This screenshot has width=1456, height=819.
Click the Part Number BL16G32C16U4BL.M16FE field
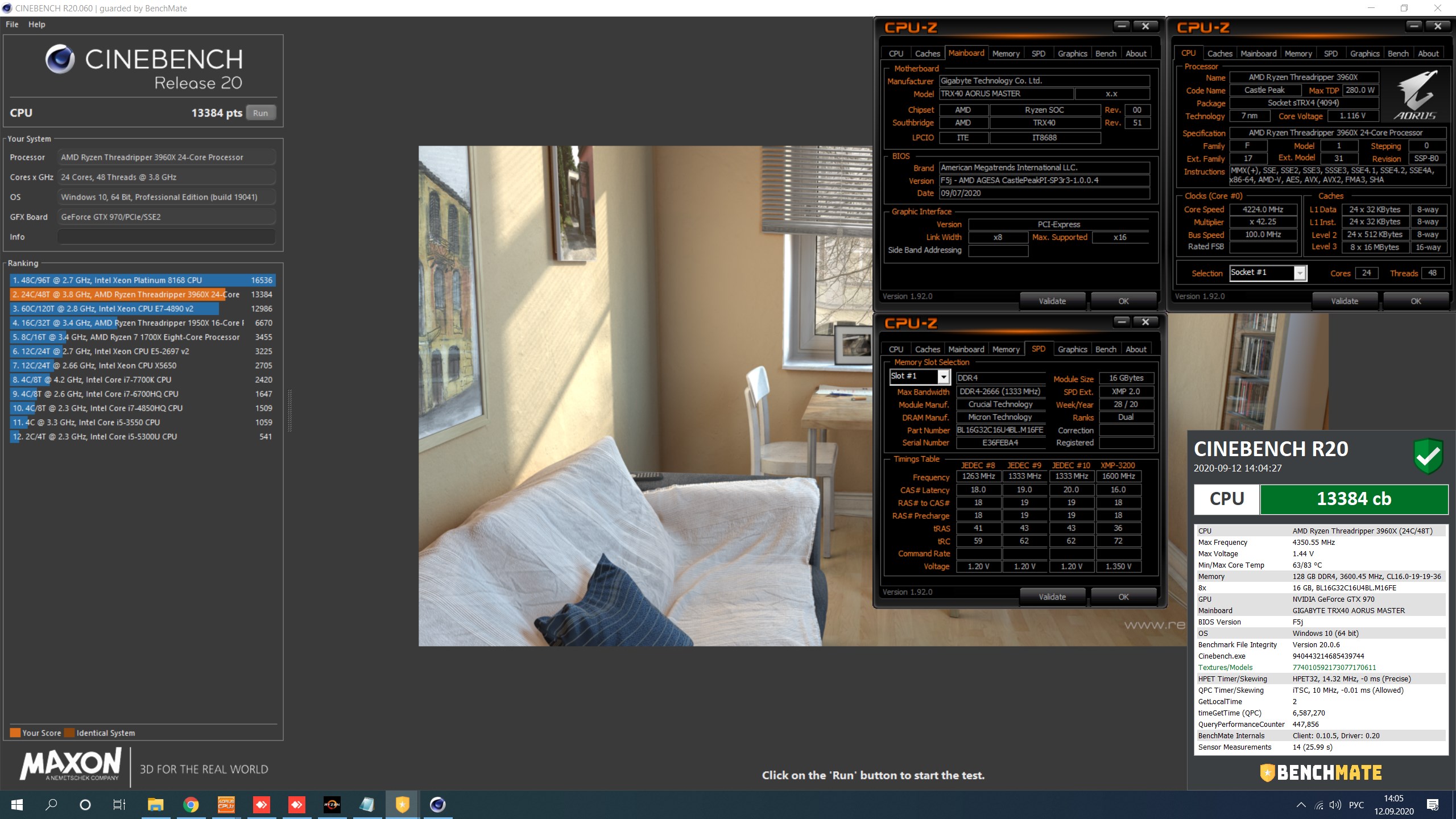tap(1000, 430)
